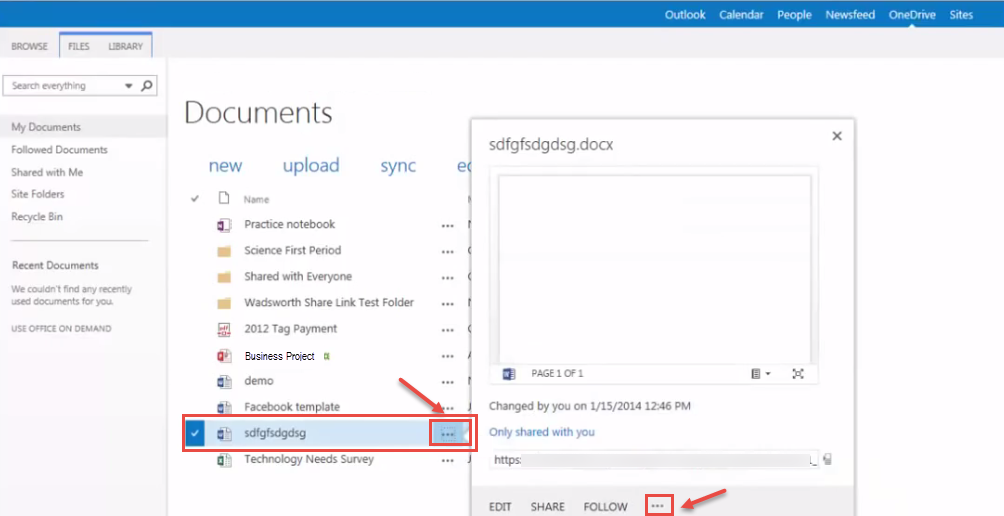The width and height of the screenshot is (1004, 516).
Task: Open the 2012 Tag Payment file
Action: point(291,328)
